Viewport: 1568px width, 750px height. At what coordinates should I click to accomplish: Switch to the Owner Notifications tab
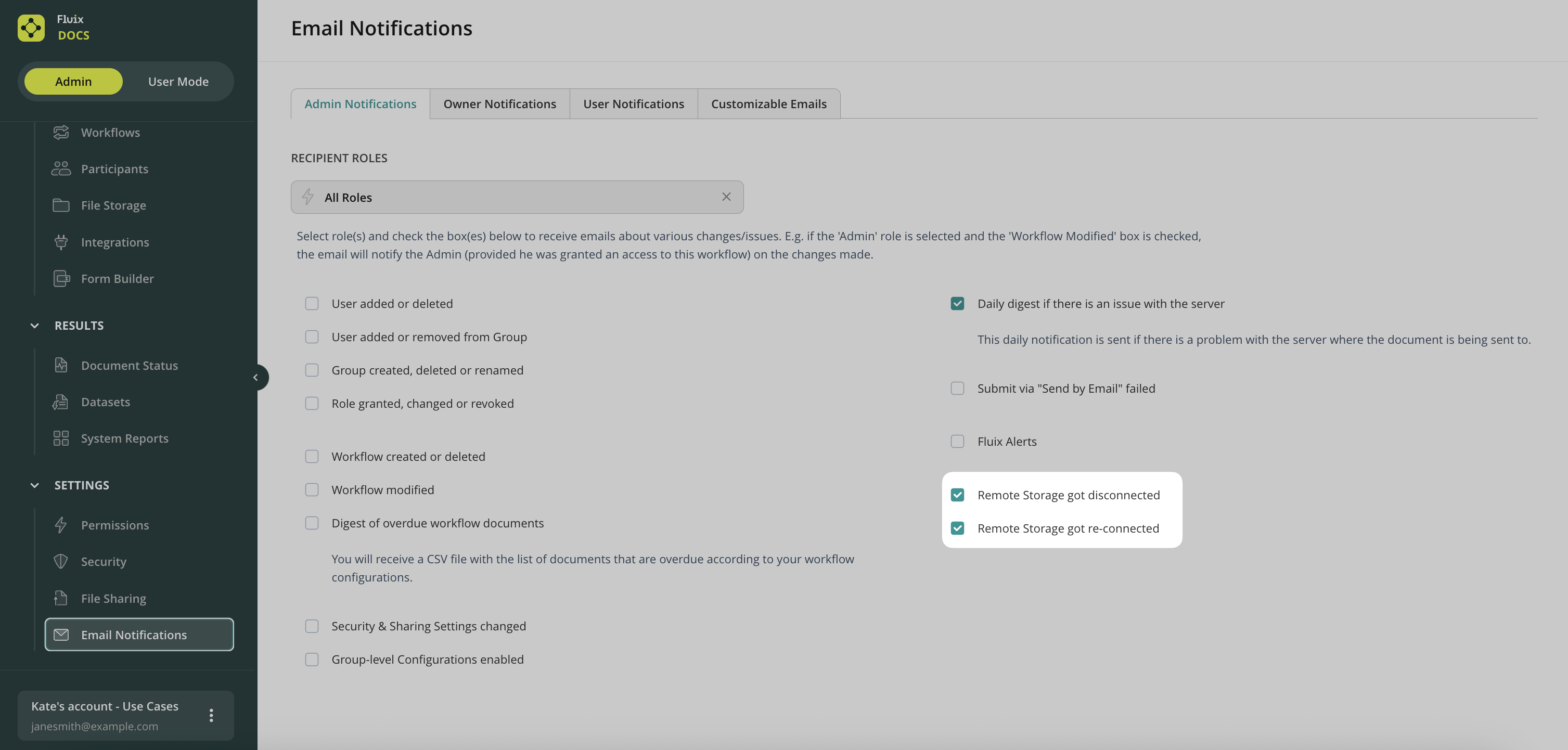click(499, 104)
